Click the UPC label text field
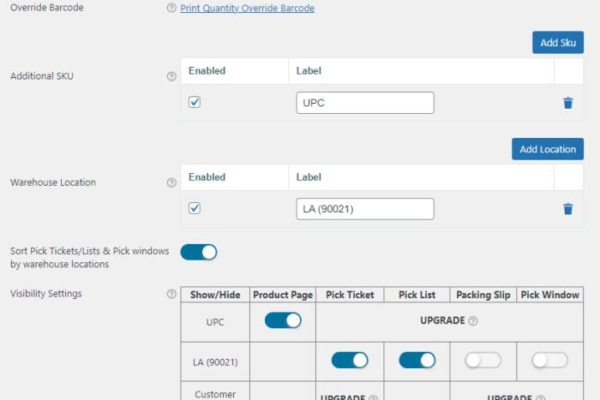Screen dimensions: 600x400 coord(365,102)
